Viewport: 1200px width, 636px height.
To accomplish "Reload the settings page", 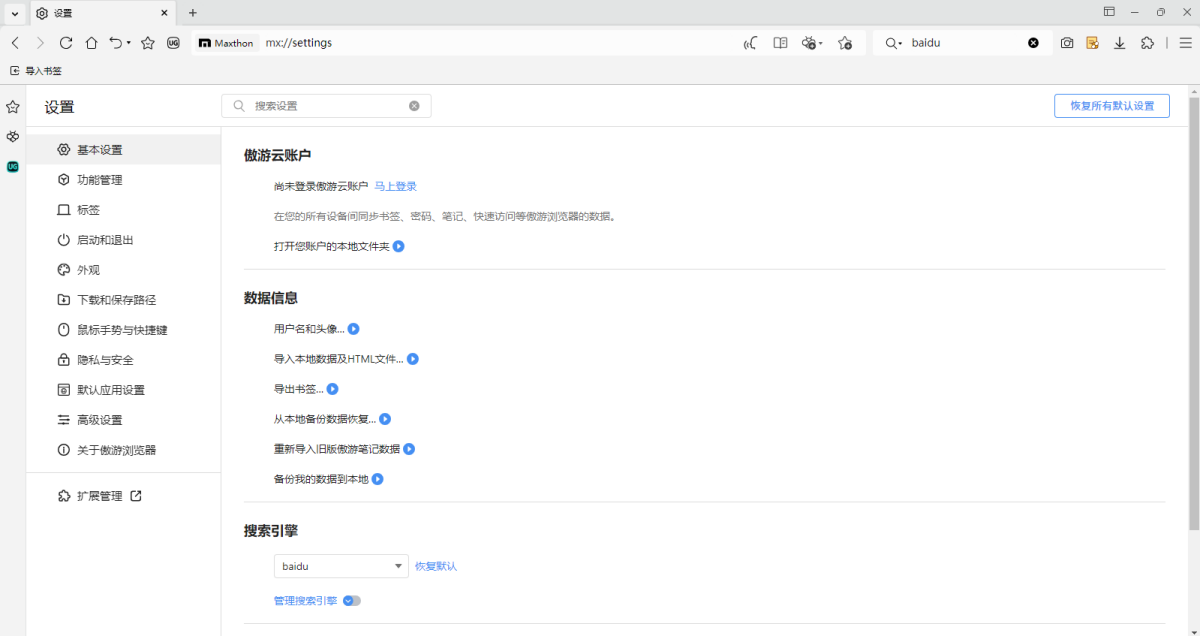I will coord(66,43).
